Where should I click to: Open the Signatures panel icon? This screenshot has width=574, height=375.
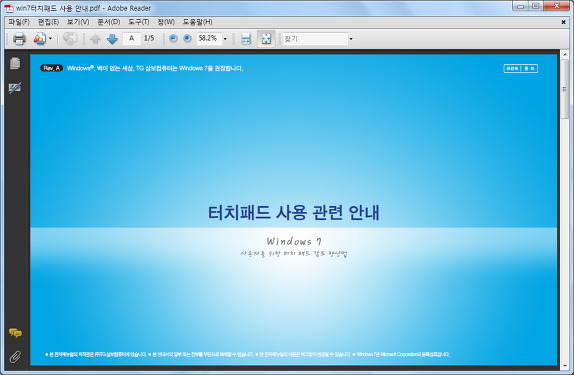point(15,88)
